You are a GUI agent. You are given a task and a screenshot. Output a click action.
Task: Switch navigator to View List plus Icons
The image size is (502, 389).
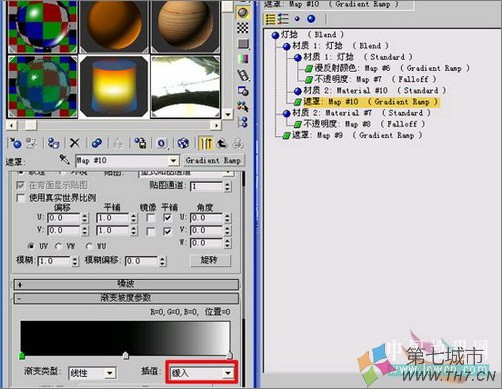coord(283,19)
